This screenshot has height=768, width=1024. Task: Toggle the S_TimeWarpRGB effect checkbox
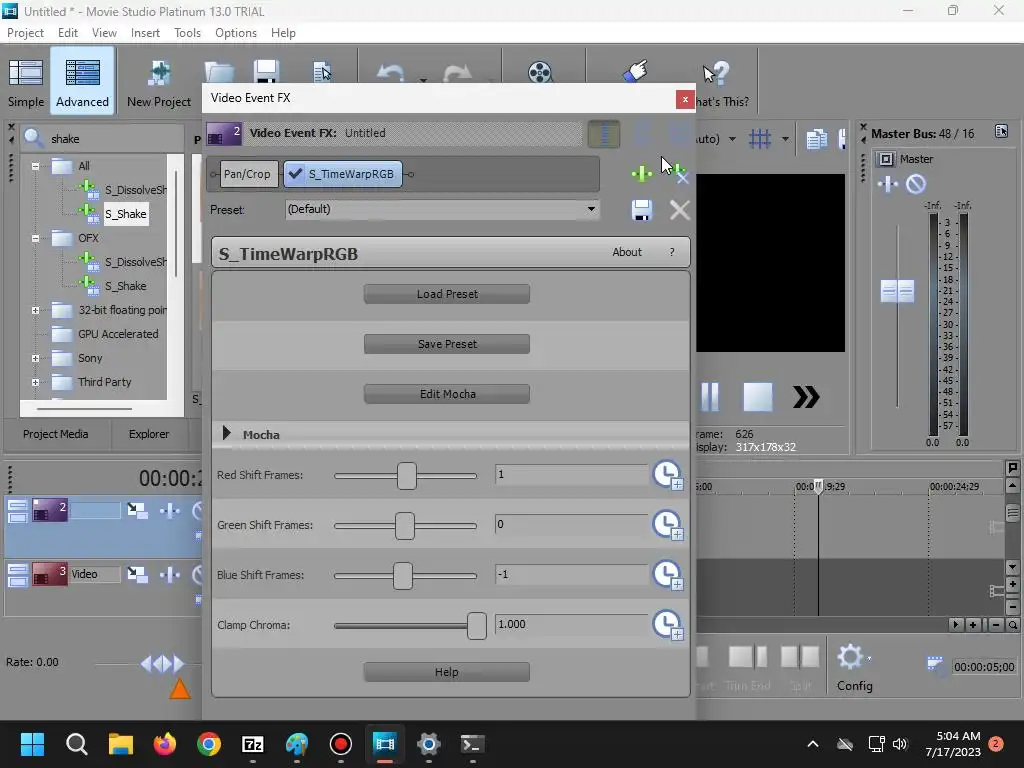[296, 174]
